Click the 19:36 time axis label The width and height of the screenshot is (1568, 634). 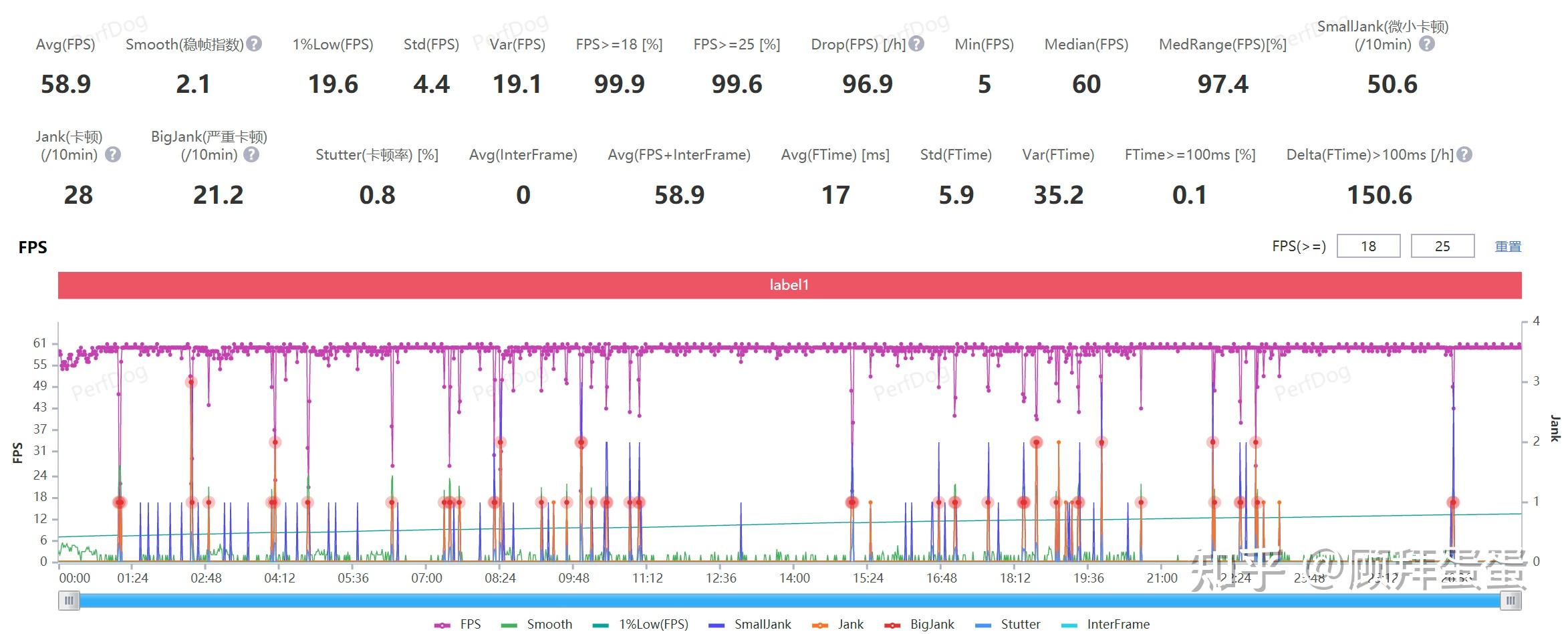click(1088, 578)
